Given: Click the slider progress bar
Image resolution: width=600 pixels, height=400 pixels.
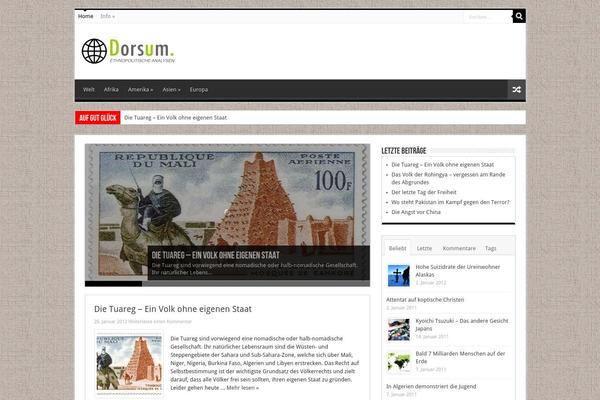Looking at the screenshot, I should click(227, 284).
